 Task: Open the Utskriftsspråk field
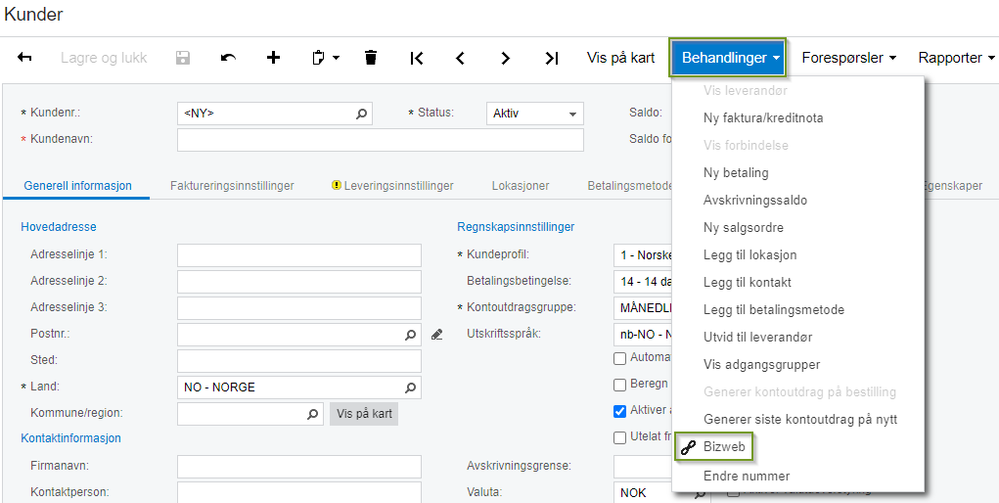643,334
